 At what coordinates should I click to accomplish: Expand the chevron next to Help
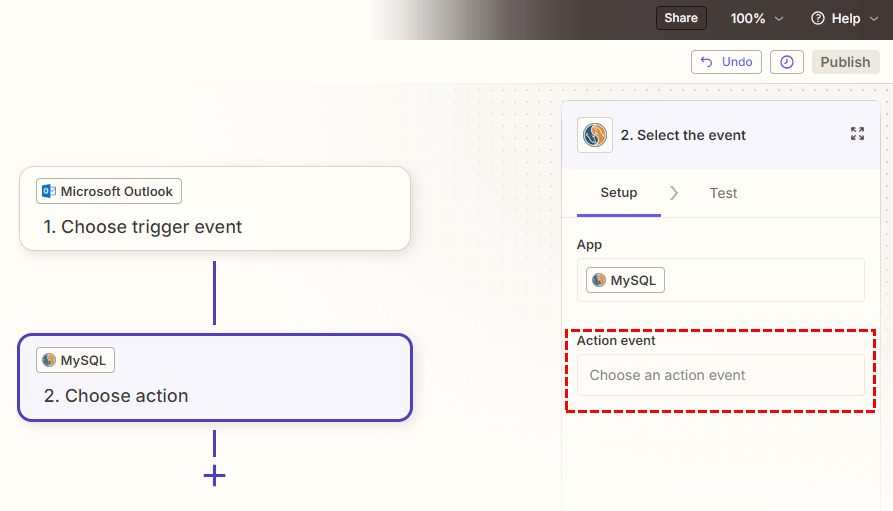(x=875, y=19)
